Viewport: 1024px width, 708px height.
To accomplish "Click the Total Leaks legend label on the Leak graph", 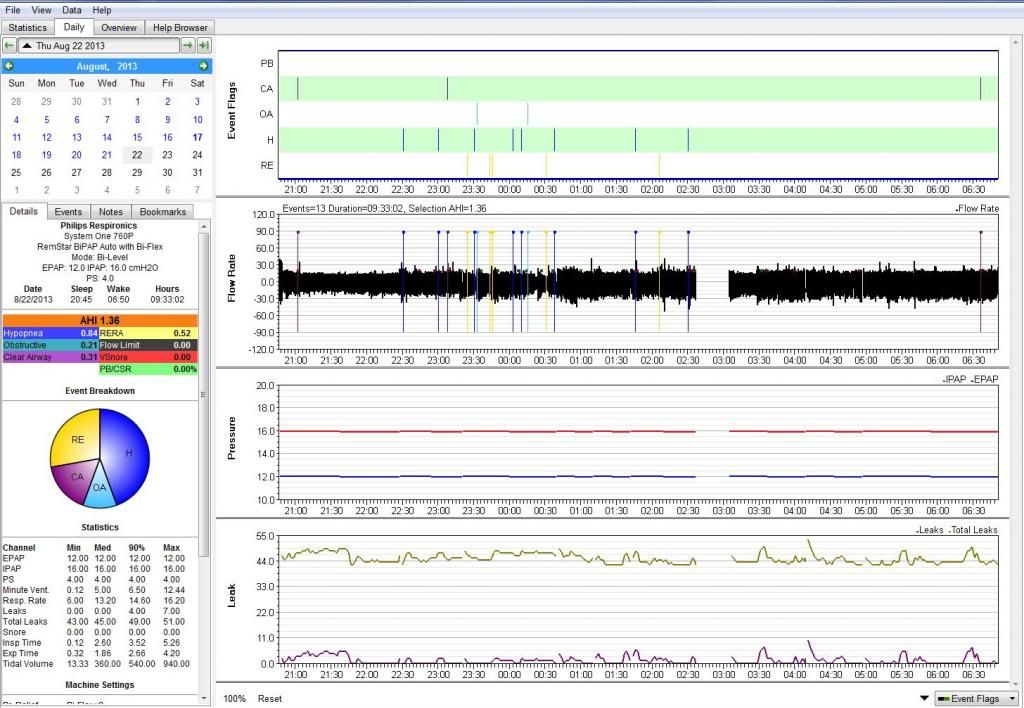I will [973, 530].
